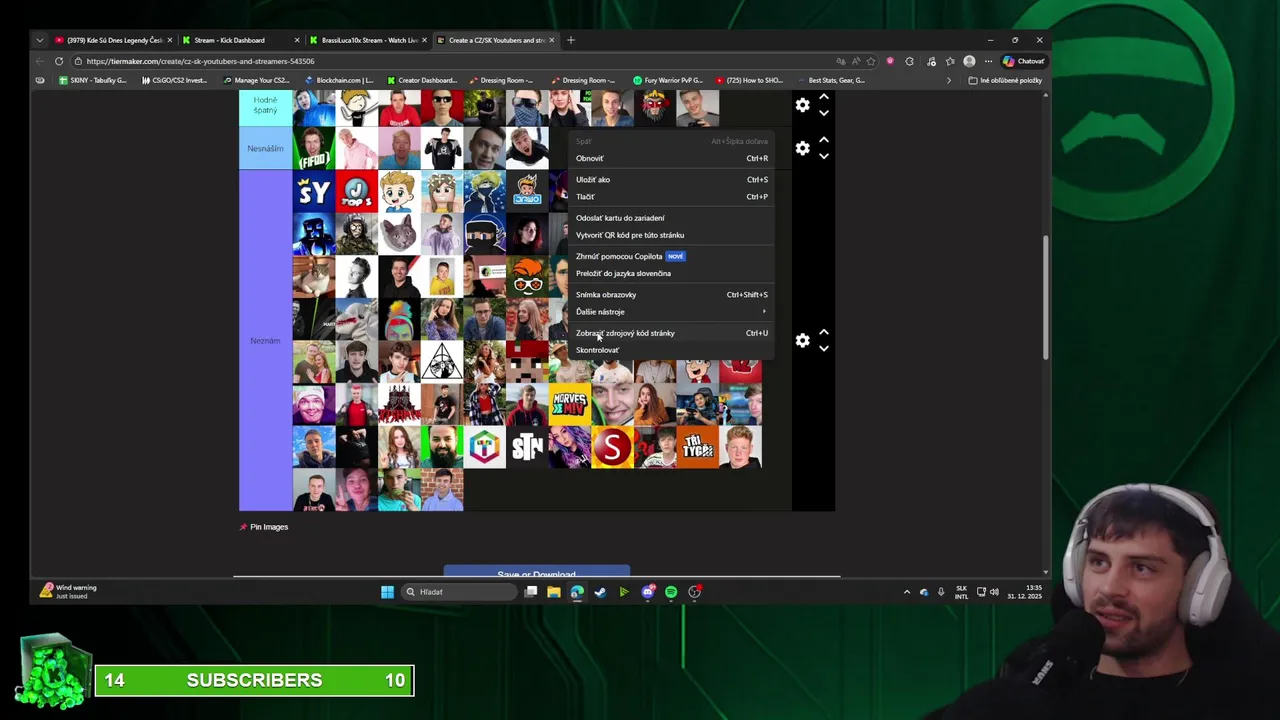Click the Hľadať taskbar search box
1280x720 pixels.
click(x=460, y=592)
